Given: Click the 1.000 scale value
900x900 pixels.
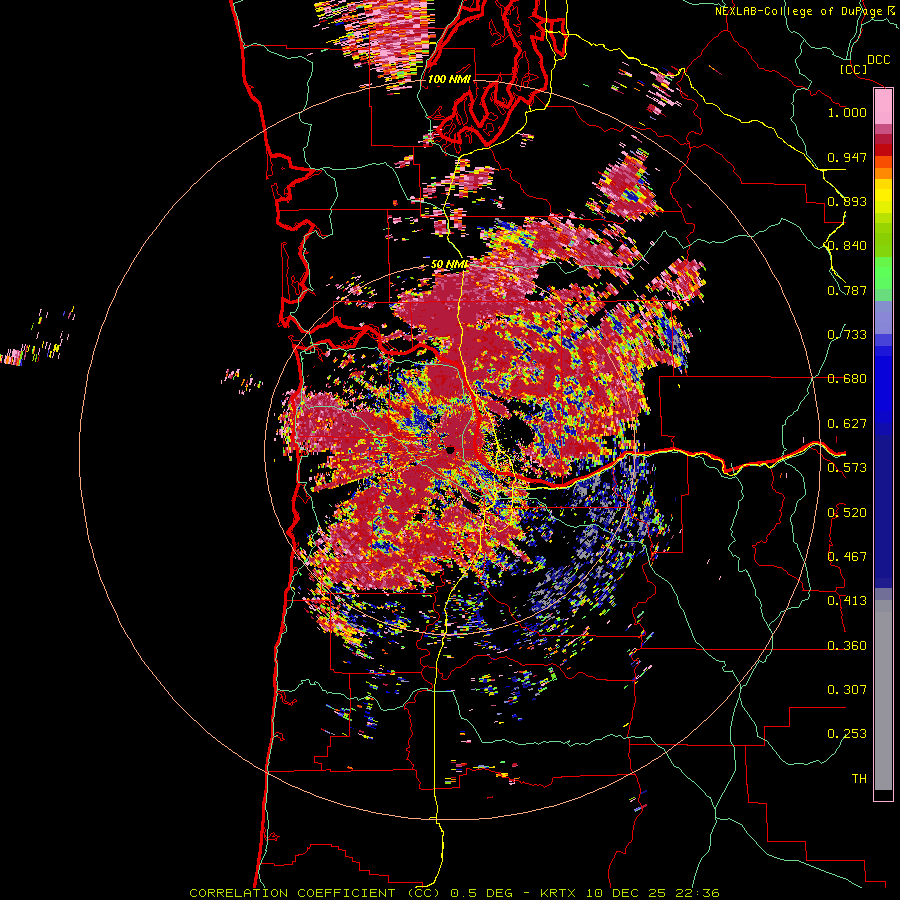Looking at the screenshot, I should click(847, 112).
